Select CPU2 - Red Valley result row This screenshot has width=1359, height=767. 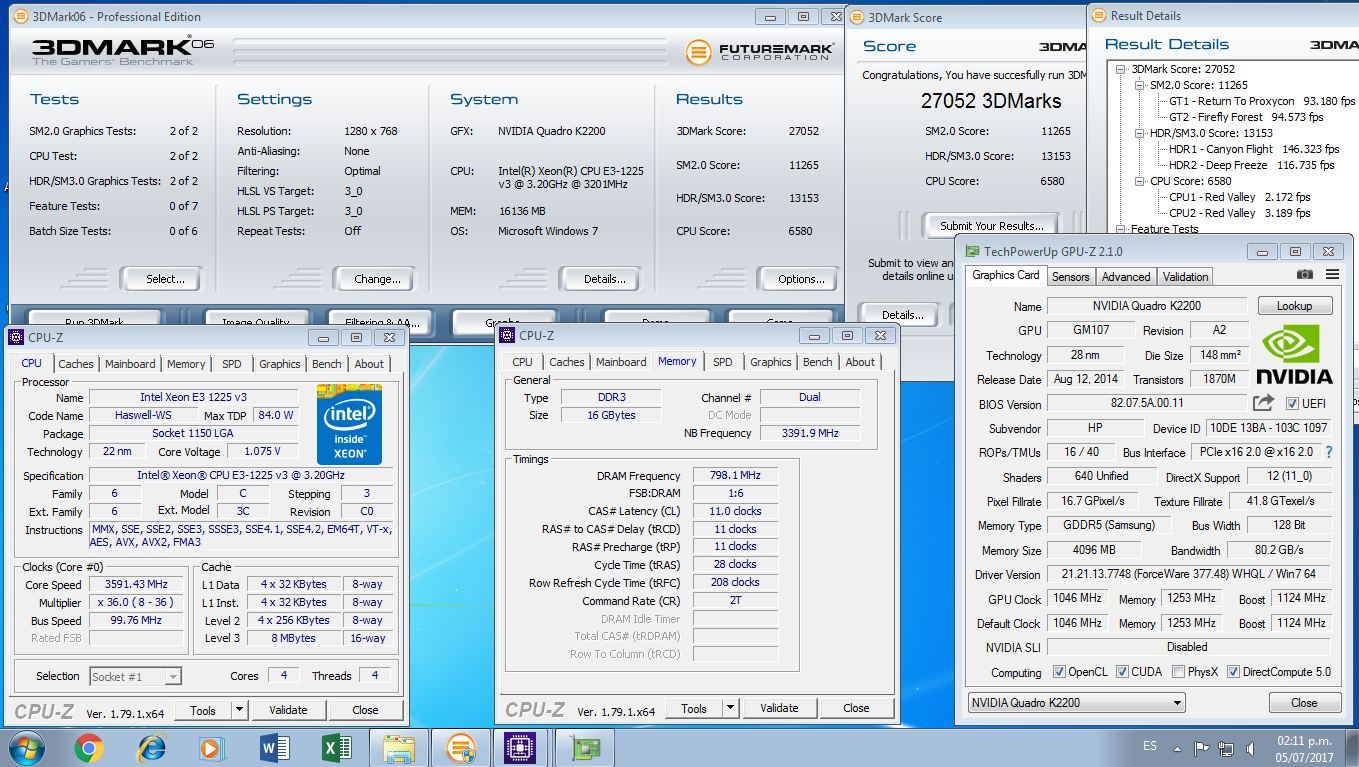1240,213
